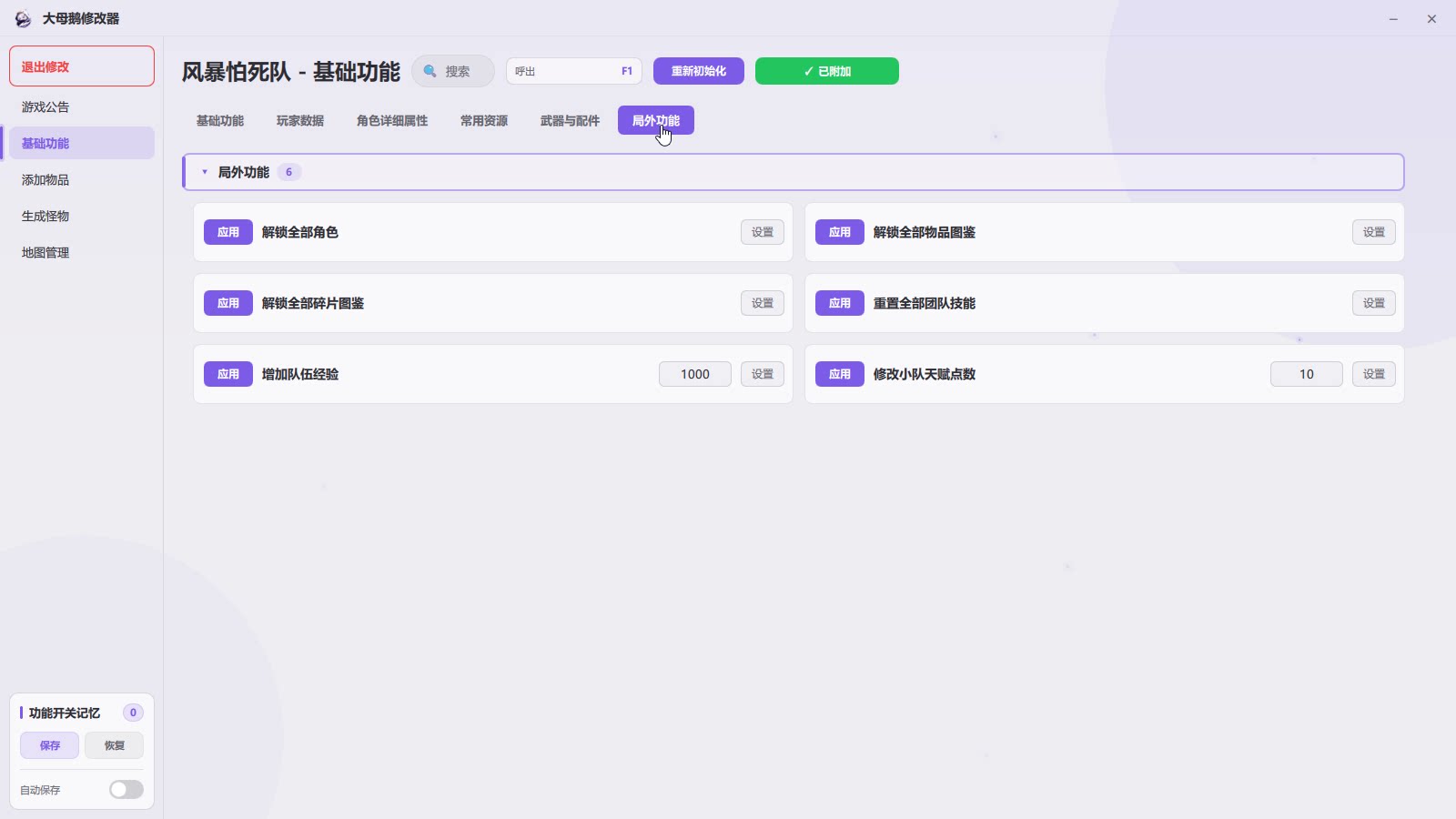
Task: Click the 风暴怕死队 - 基础功能 heading
Action: pyautogui.click(x=291, y=71)
